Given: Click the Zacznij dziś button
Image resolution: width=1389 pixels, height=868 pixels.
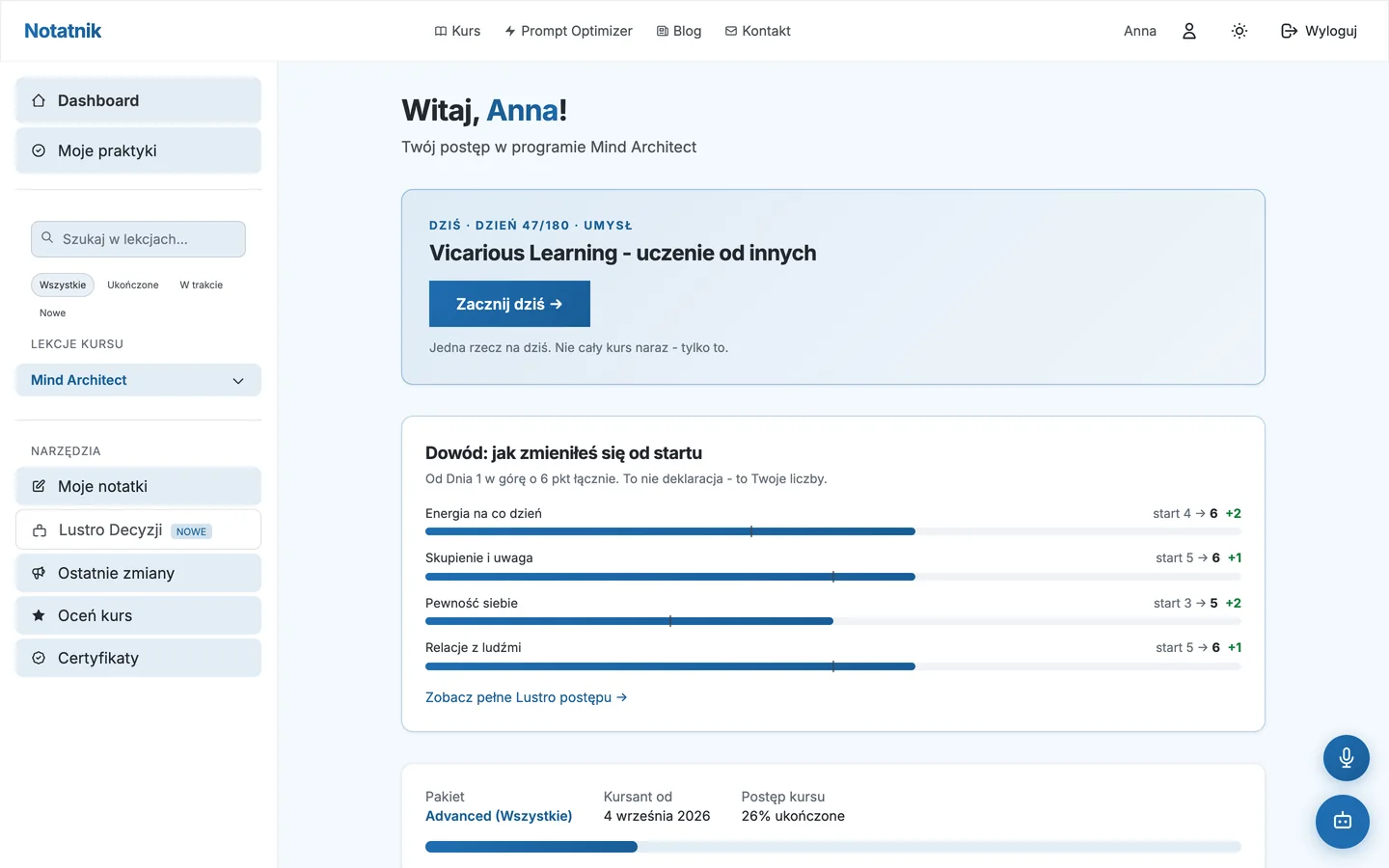Looking at the screenshot, I should 509,304.
